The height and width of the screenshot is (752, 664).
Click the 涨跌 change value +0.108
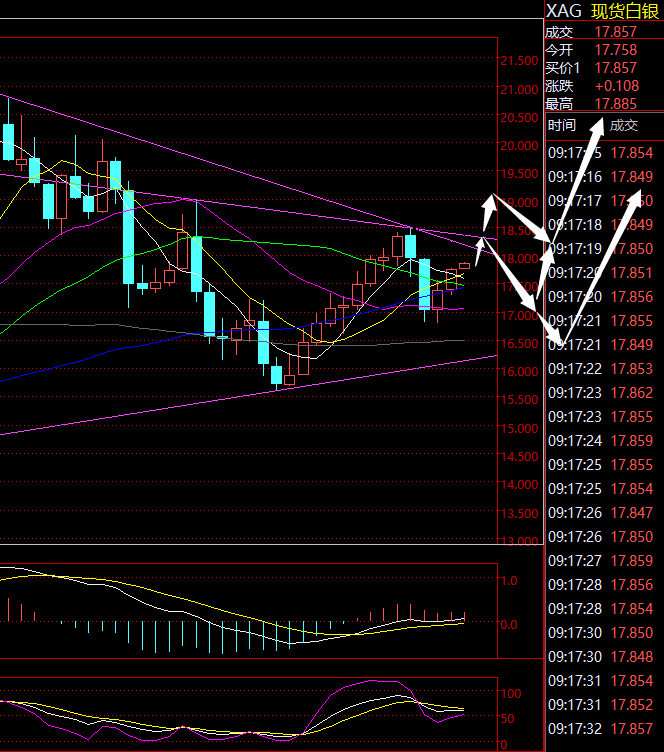(x=617, y=86)
